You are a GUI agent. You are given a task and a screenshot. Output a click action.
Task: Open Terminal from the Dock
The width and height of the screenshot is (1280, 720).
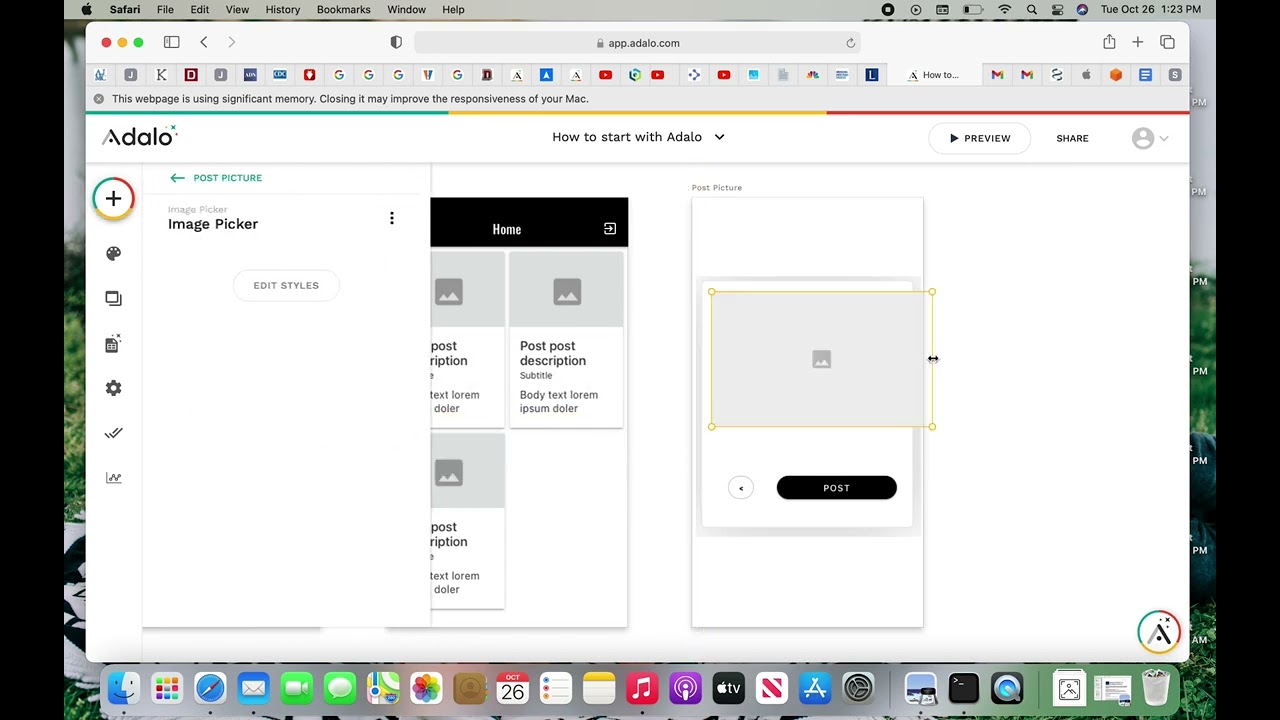coord(964,688)
